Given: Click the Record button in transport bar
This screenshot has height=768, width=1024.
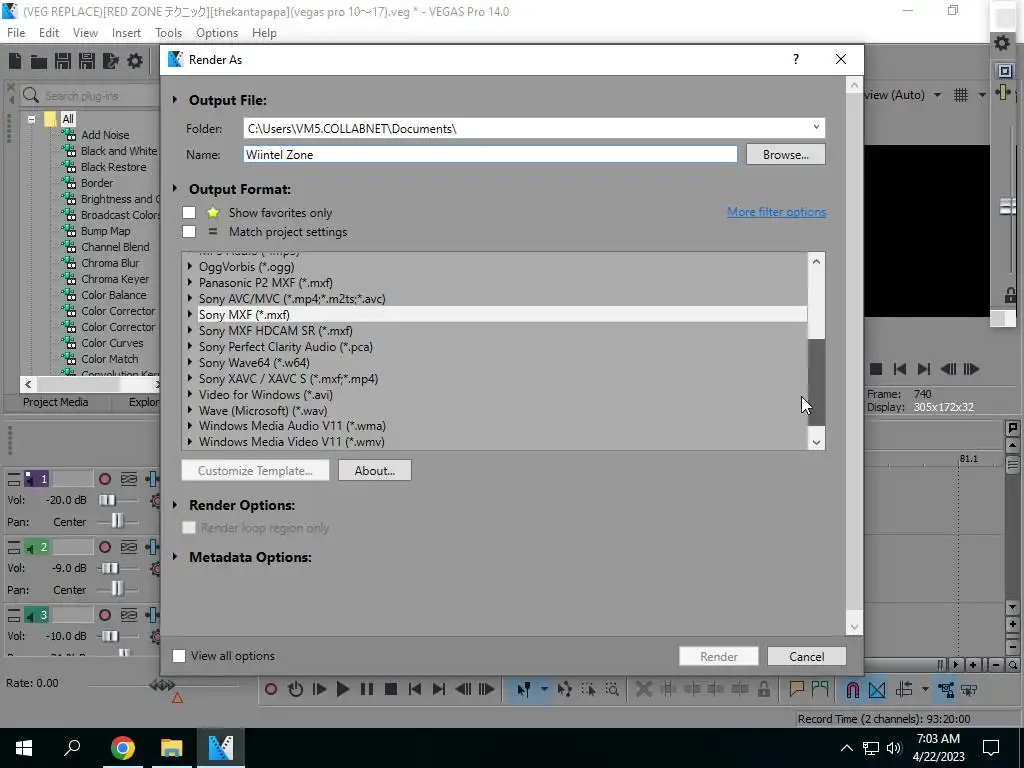Looking at the screenshot, I should (271, 689).
